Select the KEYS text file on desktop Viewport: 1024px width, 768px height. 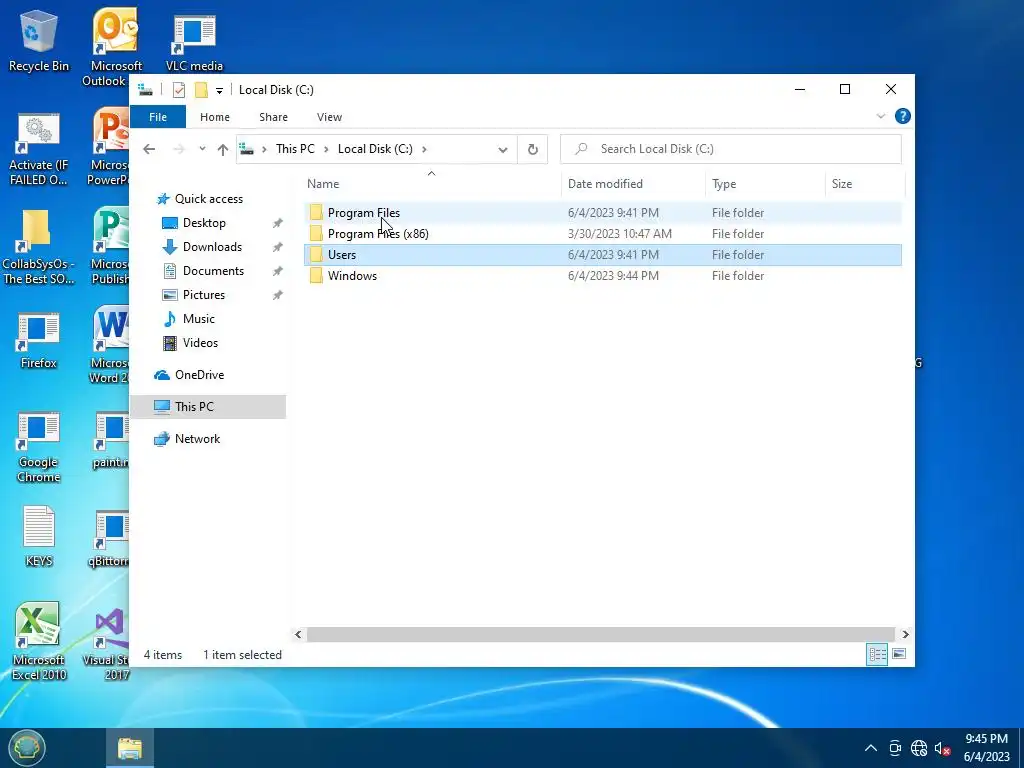(x=39, y=536)
